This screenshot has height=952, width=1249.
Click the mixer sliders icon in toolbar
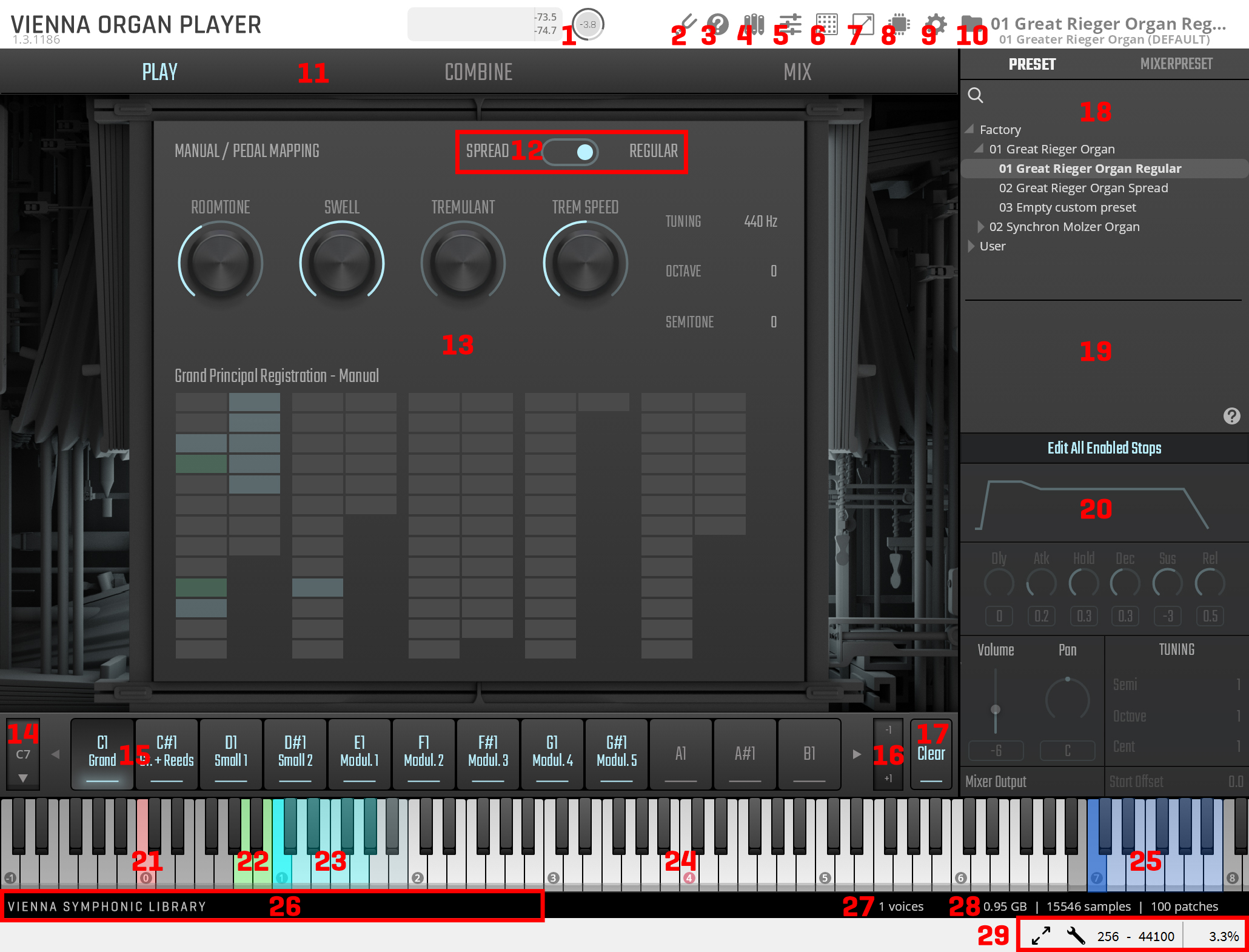coord(790,24)
